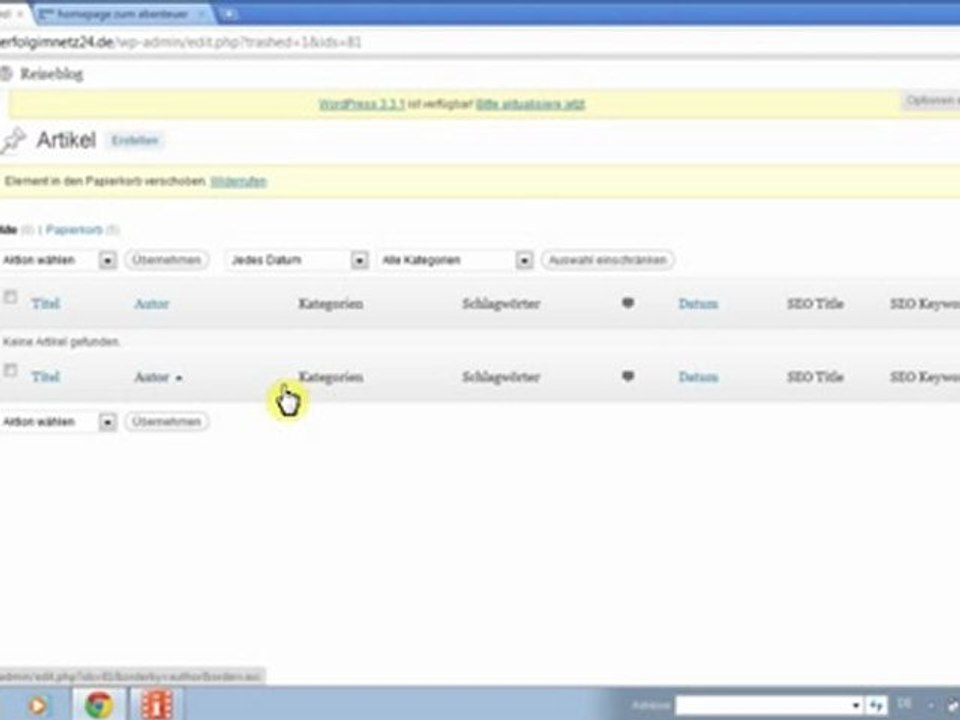The width and height of the screenshot is (960, 720).
Task: Open the Reiseblog site title link
Action: point(51,74)
